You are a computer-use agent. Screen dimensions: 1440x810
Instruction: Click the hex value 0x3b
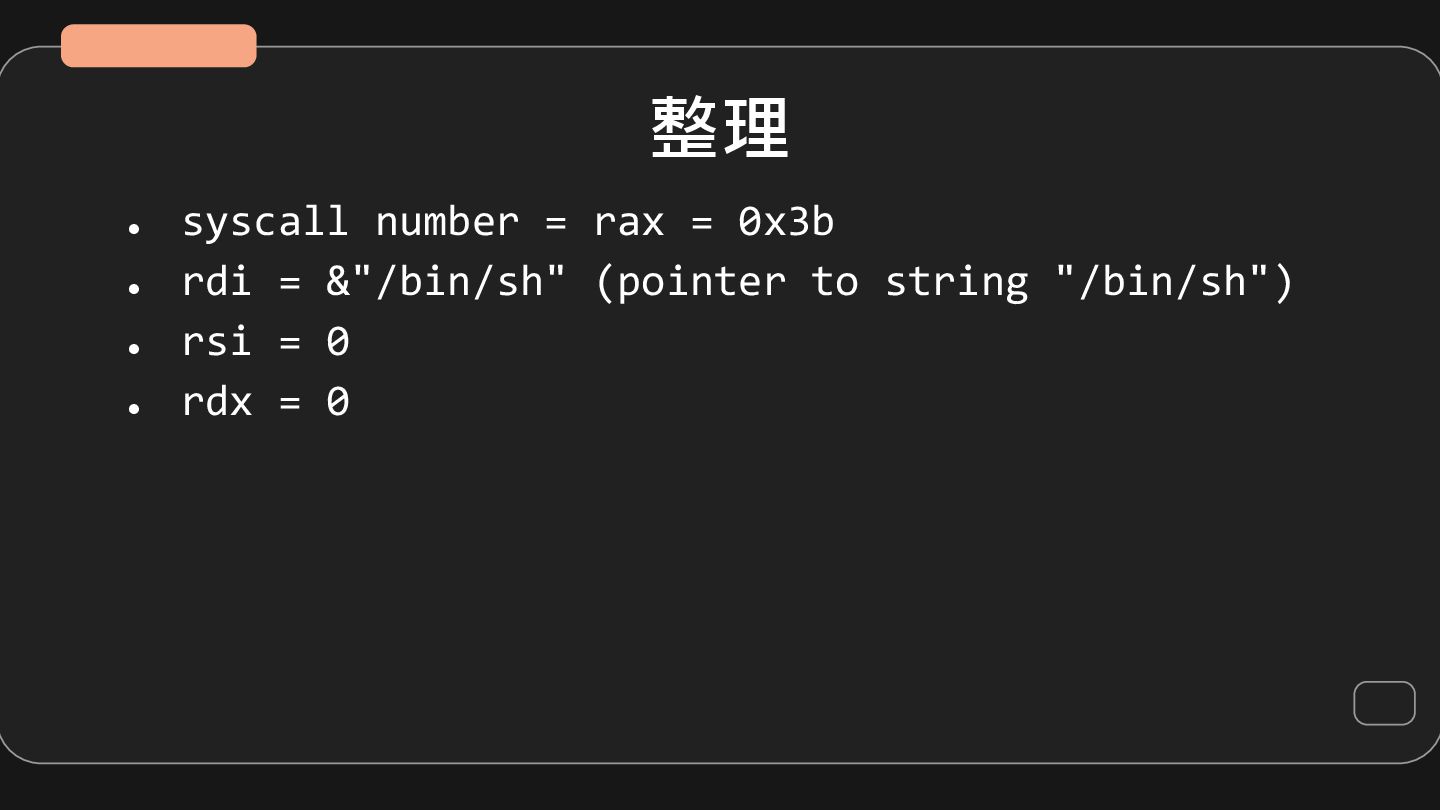785,222
